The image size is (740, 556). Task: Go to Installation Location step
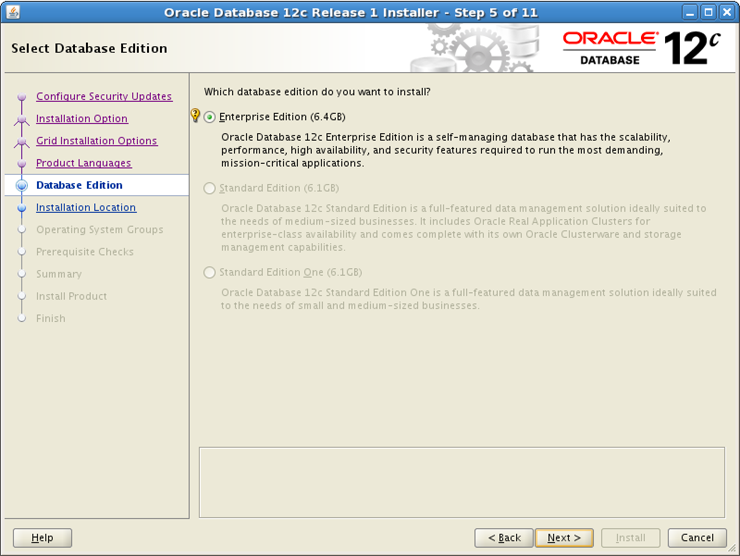[x=86, y=207]
